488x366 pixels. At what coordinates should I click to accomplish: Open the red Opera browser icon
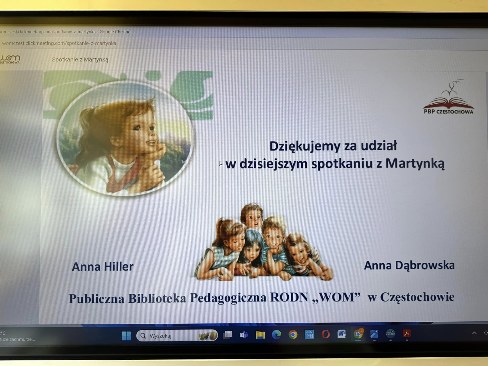(326, 334)
